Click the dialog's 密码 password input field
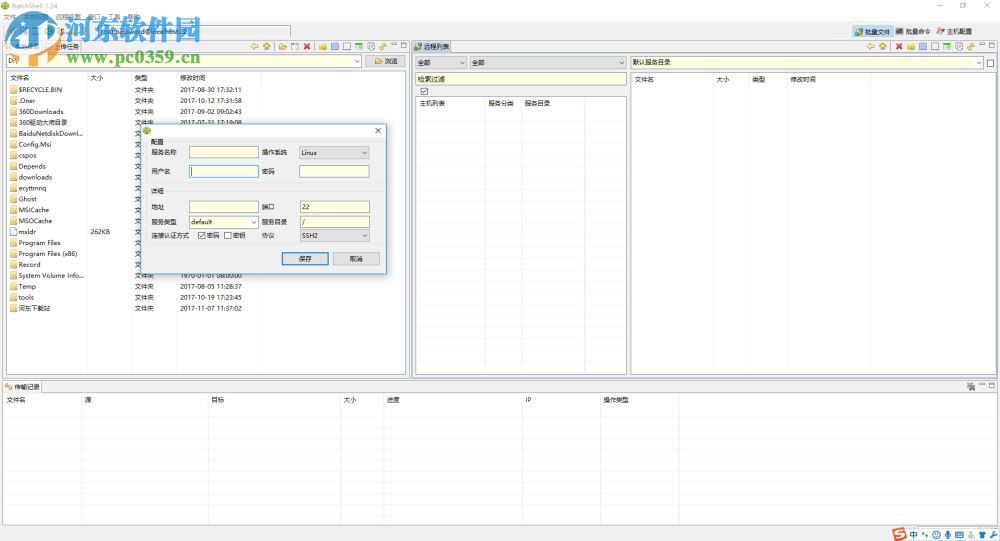 pyautogui.click(x=334, y=172)
